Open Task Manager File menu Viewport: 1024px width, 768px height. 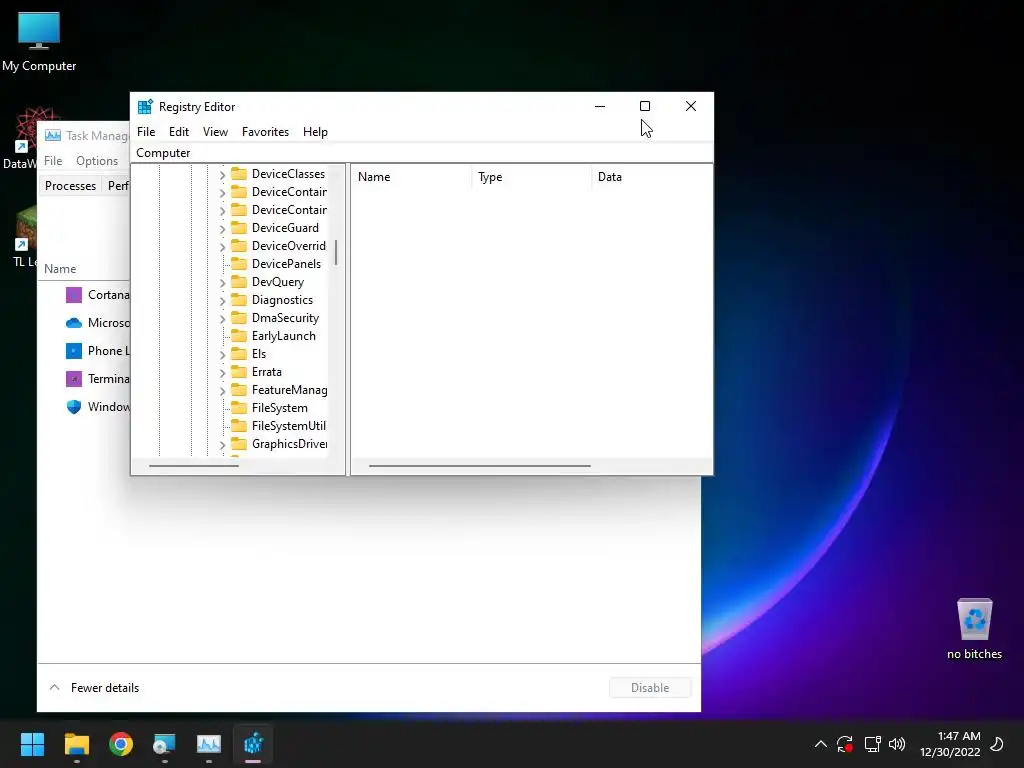pyautogui.click(x=53, y=161)
